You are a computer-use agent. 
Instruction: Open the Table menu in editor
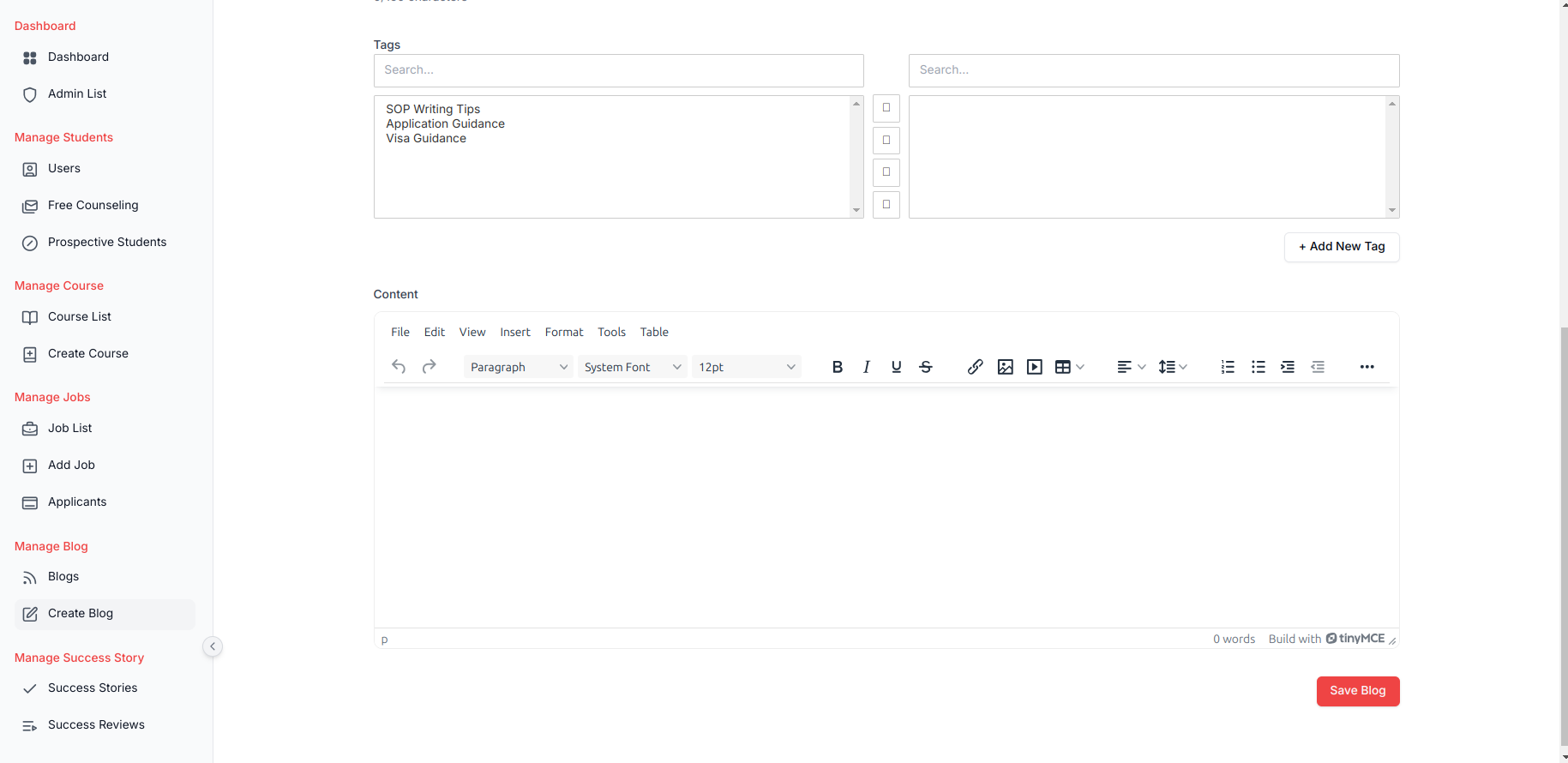click(x=654, y=332)
